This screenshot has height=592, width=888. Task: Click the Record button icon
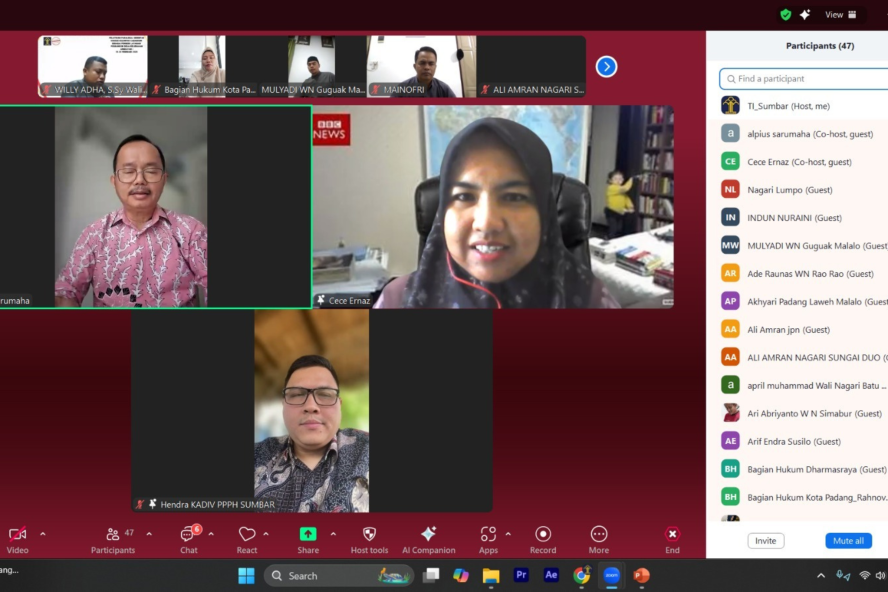(543, 535)
